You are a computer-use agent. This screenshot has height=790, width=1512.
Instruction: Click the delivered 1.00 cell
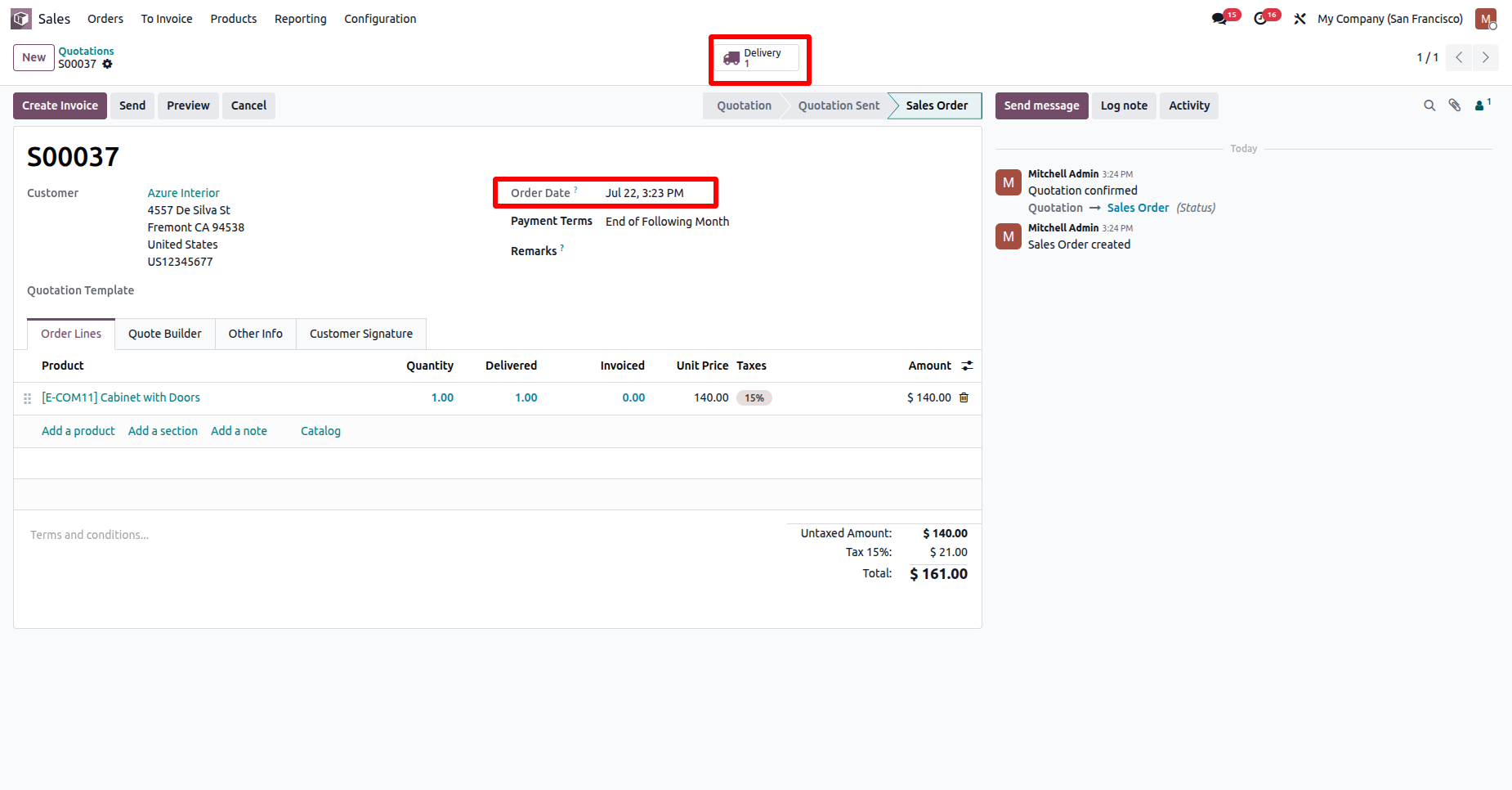click(526, 397)
